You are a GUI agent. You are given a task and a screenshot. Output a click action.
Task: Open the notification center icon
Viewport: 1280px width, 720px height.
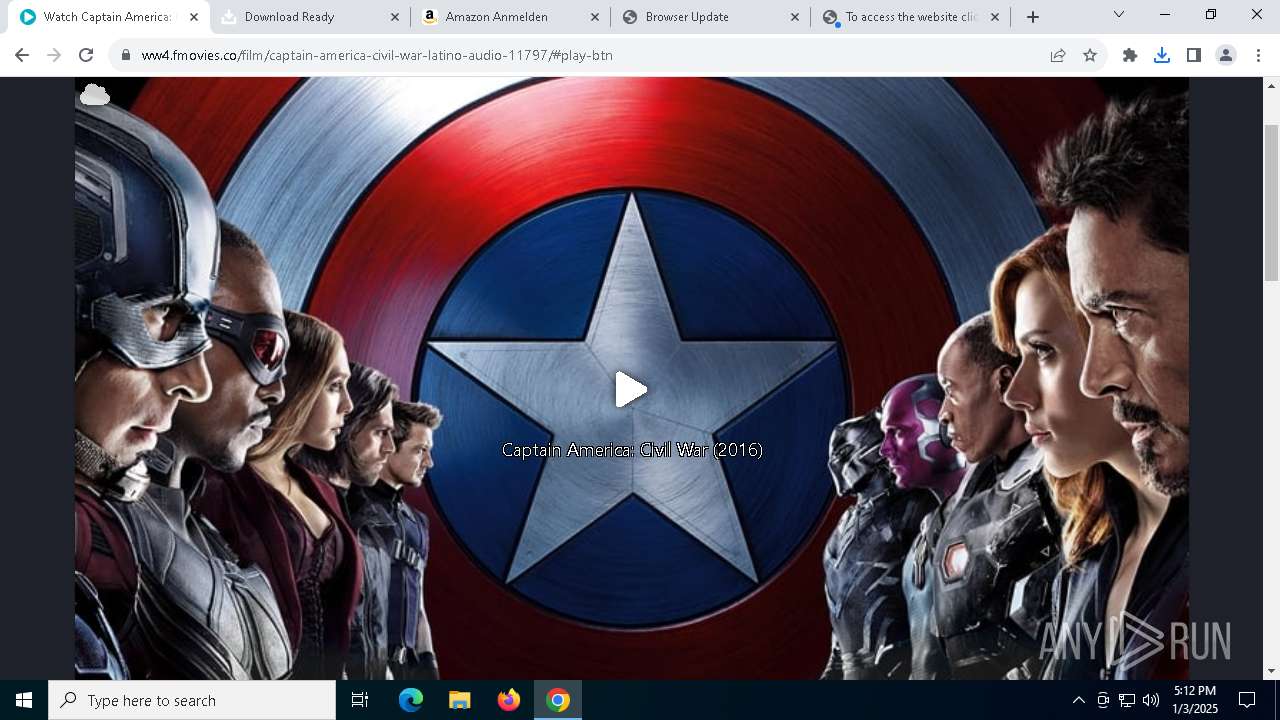point(1247,700)
